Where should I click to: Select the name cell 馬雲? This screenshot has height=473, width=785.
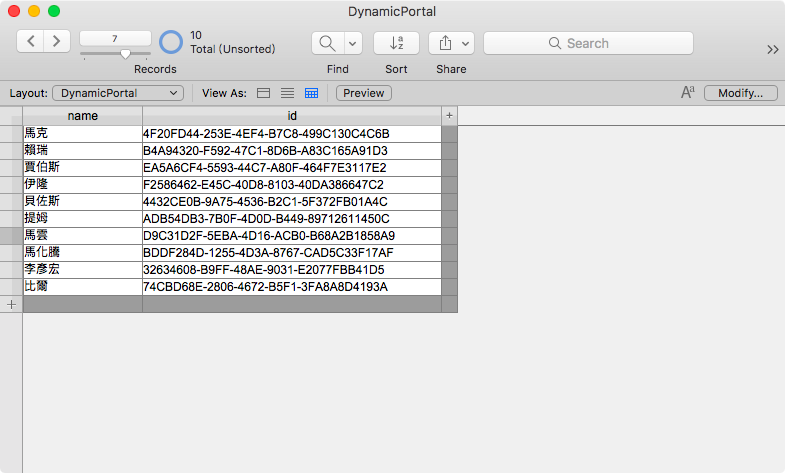83,236
